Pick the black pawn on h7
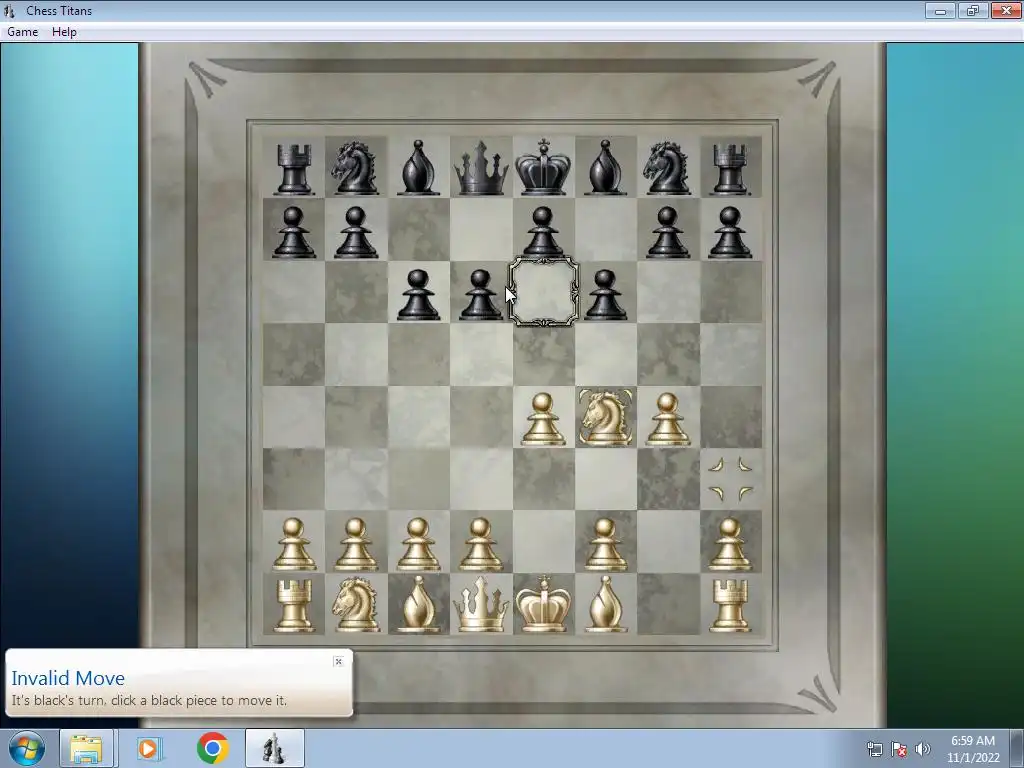Viewport: 1024px width, 768px height. [730, 232]
